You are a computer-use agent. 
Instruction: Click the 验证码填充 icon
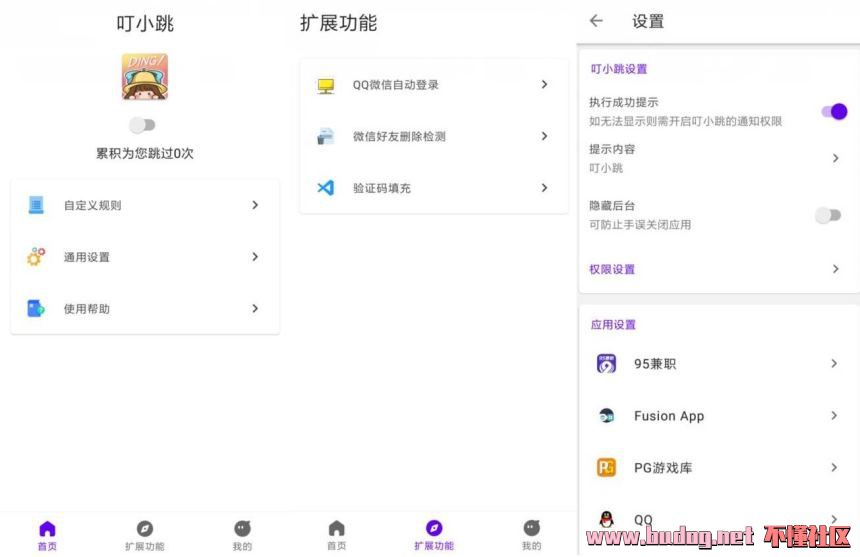[326, 187]
